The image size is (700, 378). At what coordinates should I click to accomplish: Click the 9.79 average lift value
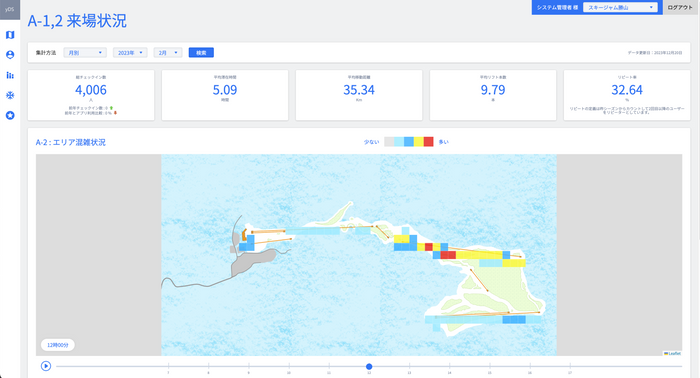[x=493, y=90]
